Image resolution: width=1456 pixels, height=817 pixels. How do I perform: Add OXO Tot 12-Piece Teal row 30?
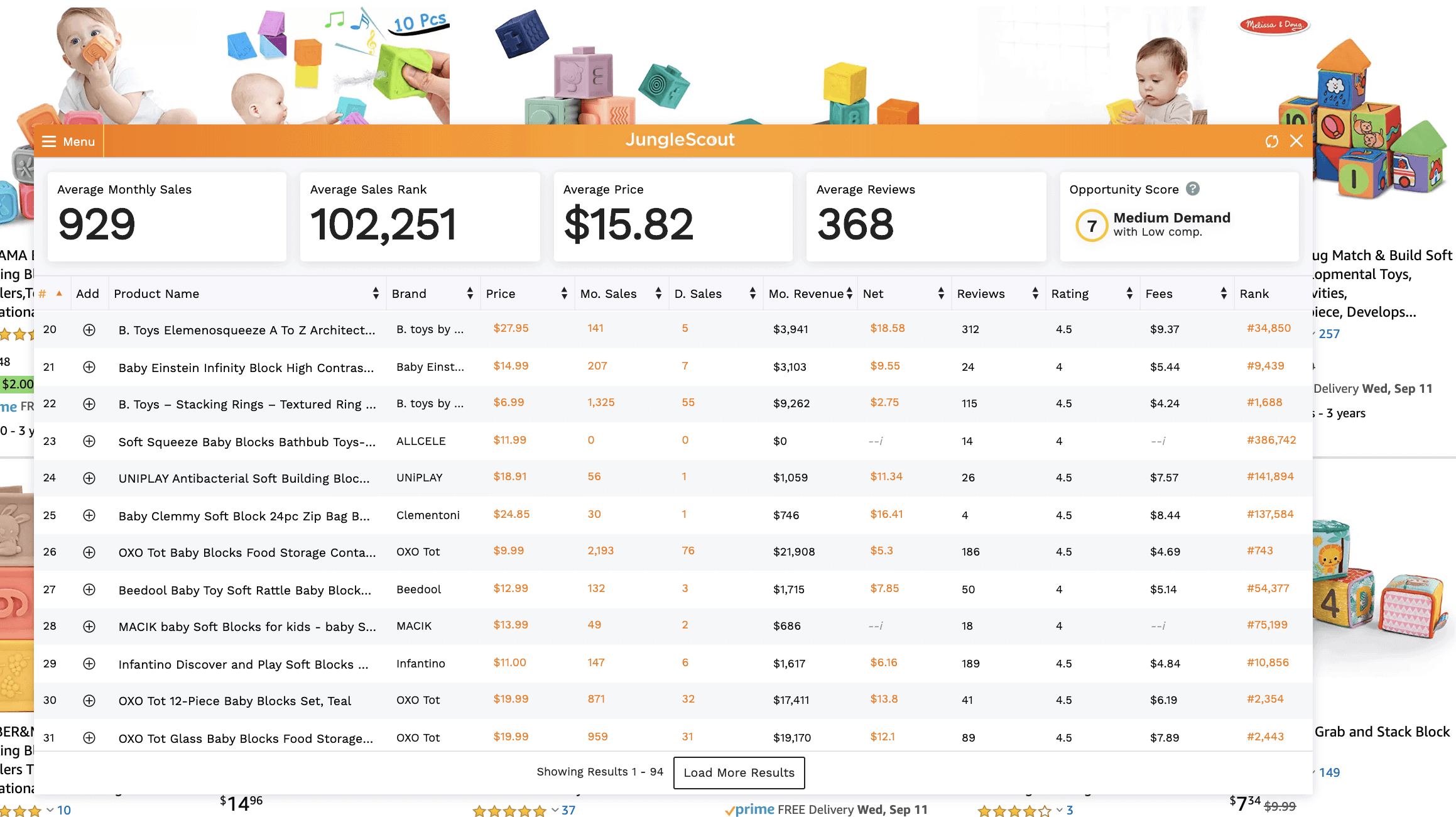[x=89, y=700]
